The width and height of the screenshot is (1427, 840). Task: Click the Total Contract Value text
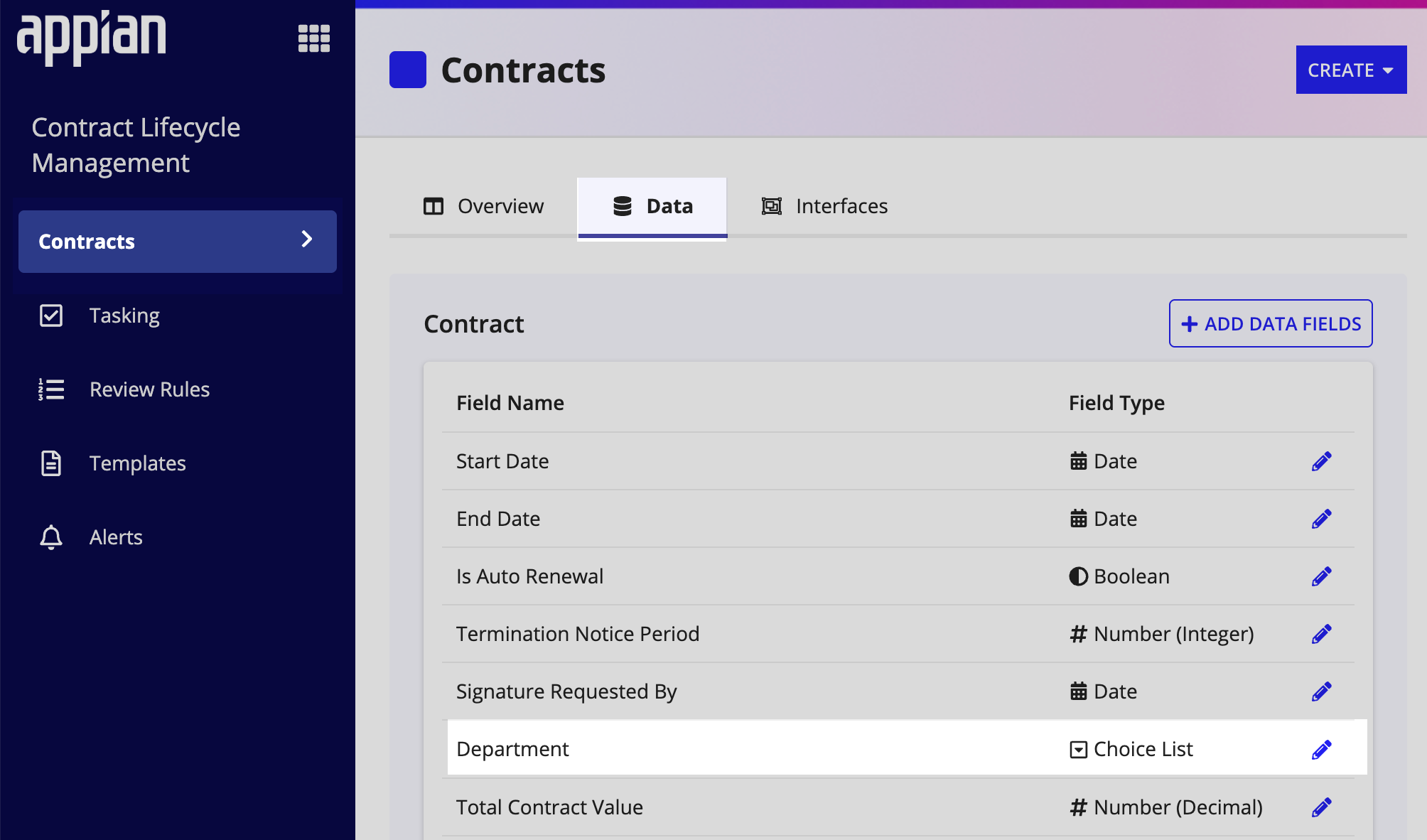(x=549, y=807)
